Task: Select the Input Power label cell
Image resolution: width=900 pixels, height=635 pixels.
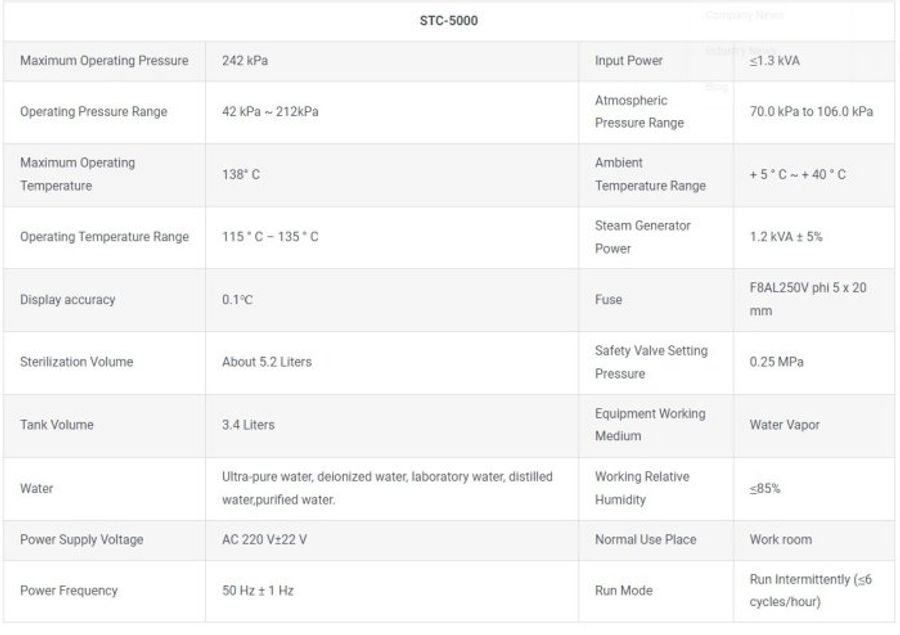Action: point(629,61)
